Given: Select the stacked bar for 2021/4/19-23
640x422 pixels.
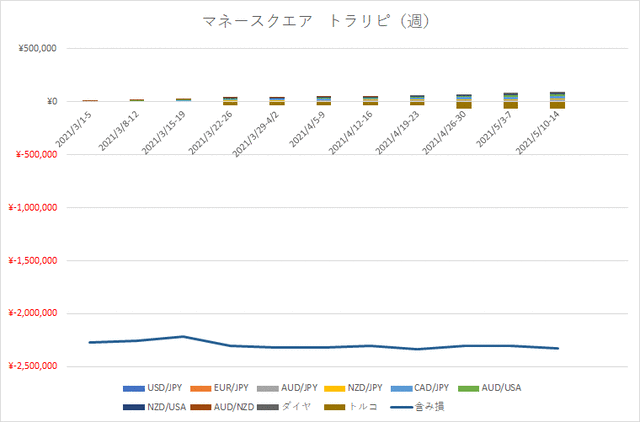Looking at the screenshot, I should pos(417,100).
